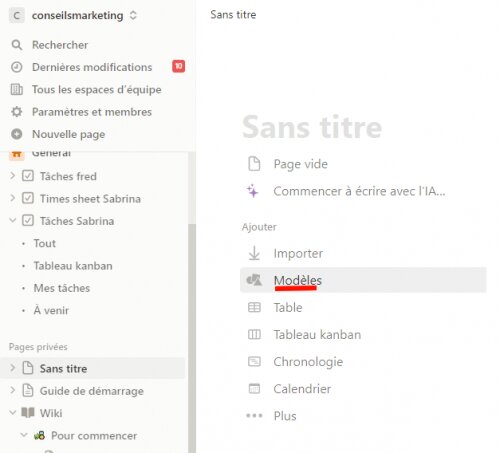
Task: Collapse the Pour commencer page
Action: pos(24,435)
